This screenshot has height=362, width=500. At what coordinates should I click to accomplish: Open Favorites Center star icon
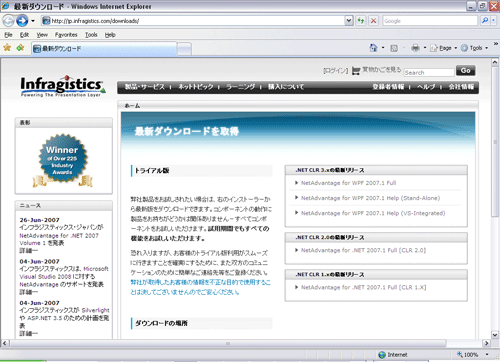[7, 48]
